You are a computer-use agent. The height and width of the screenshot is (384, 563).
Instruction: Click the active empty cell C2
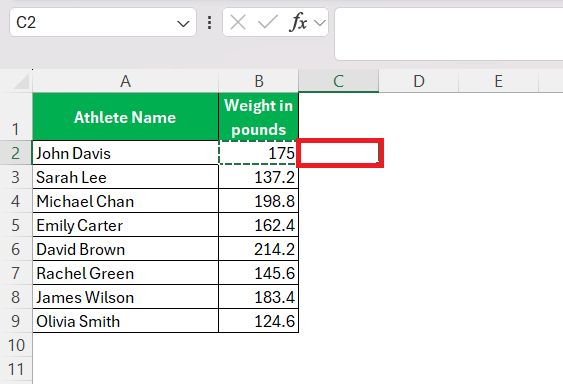point(339,153)
